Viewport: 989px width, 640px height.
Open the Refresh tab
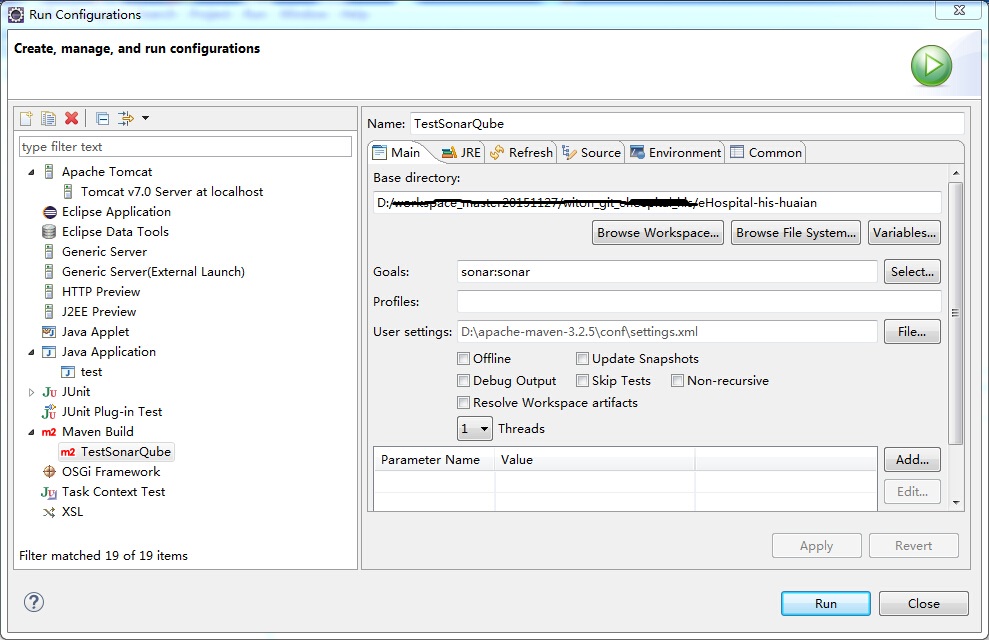coord(522,153)
